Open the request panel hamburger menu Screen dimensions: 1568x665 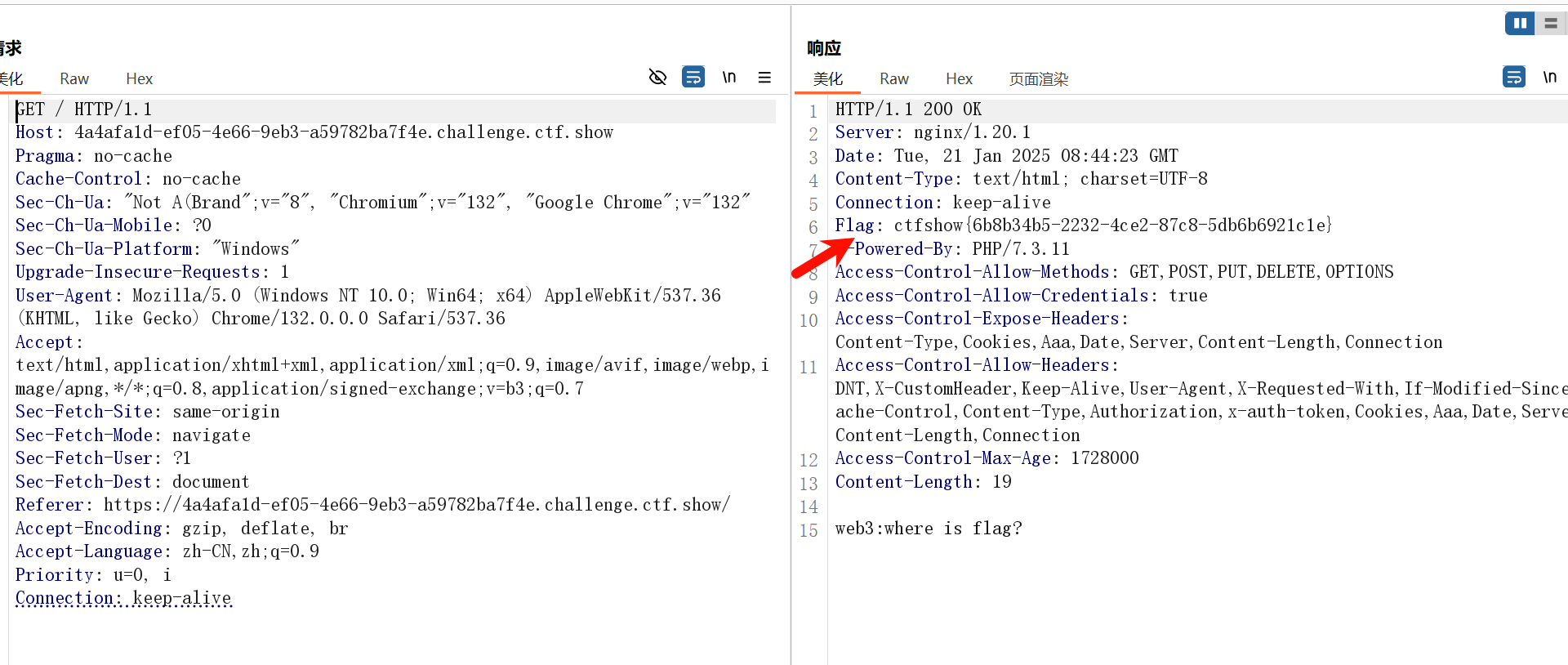(764, 78)
